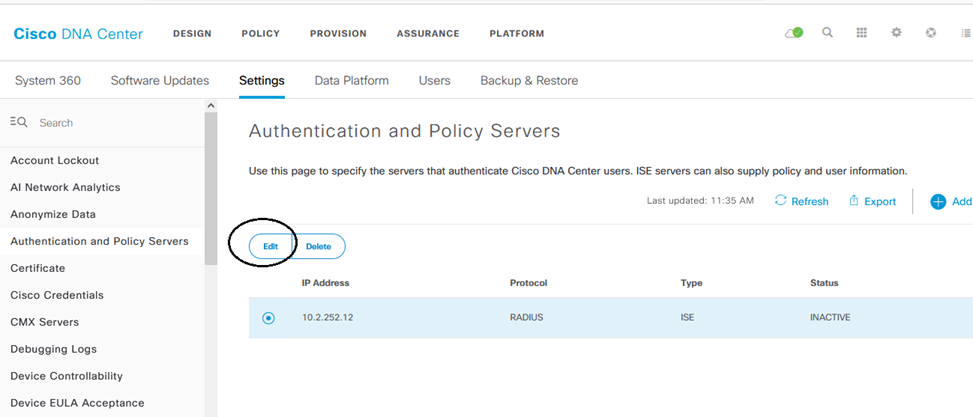Open the Users tab

click(x=434, y=81)
